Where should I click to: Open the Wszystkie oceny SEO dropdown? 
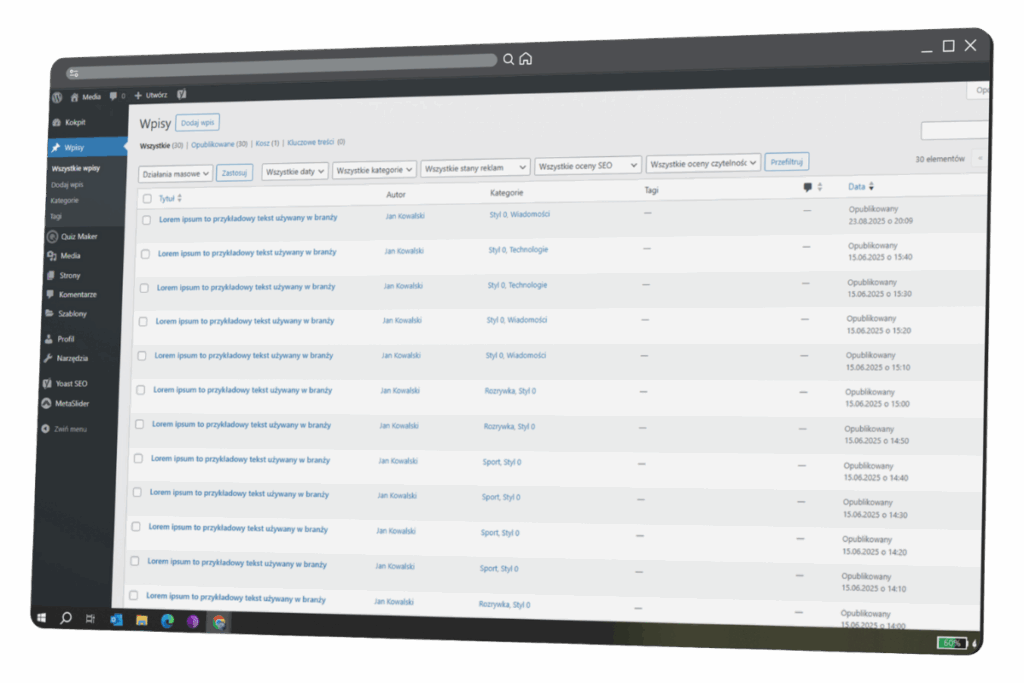click(x=587, y=165)
